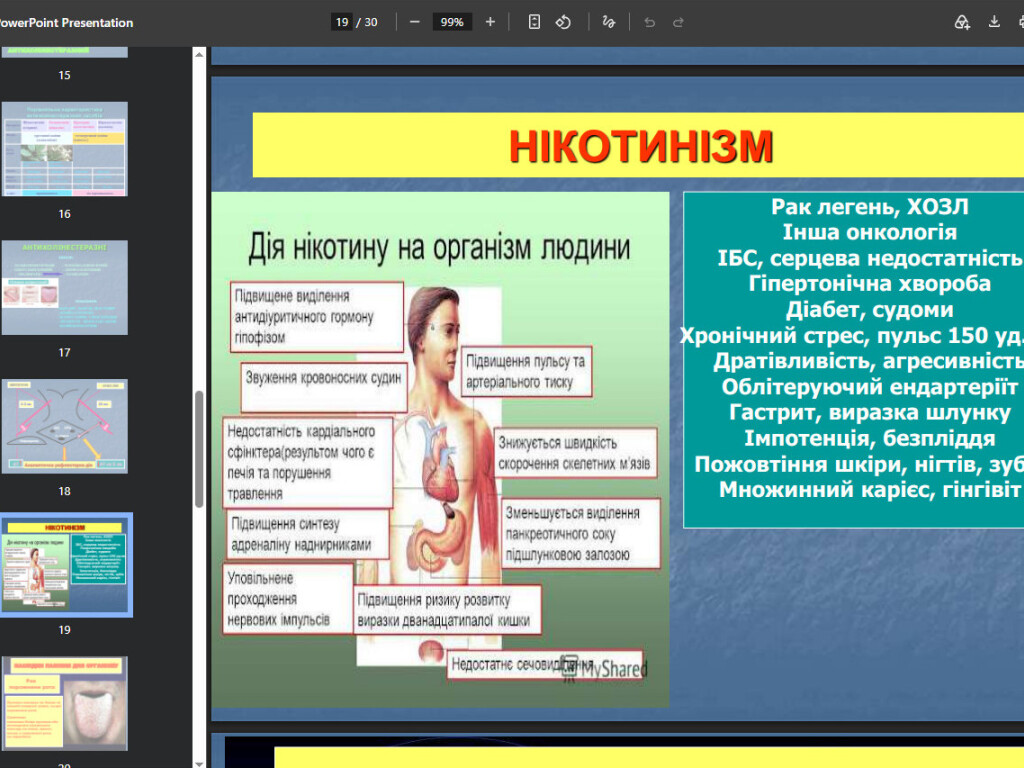Zoom in with the plus button
Image resolution: width=1024 pixels, height=768 pixels.
click(x=490, y=22)
